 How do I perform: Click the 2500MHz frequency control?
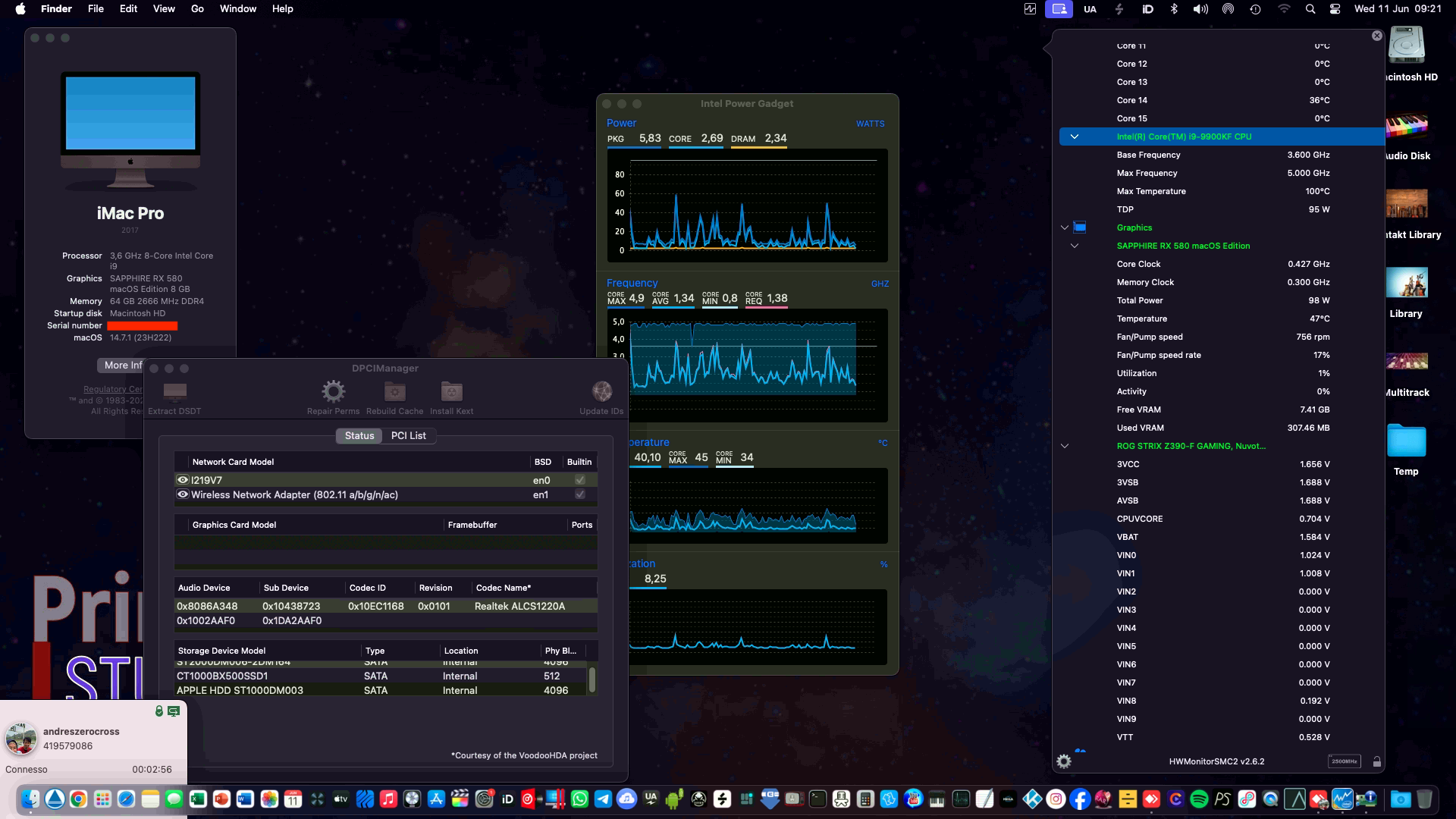(1344, 761)
